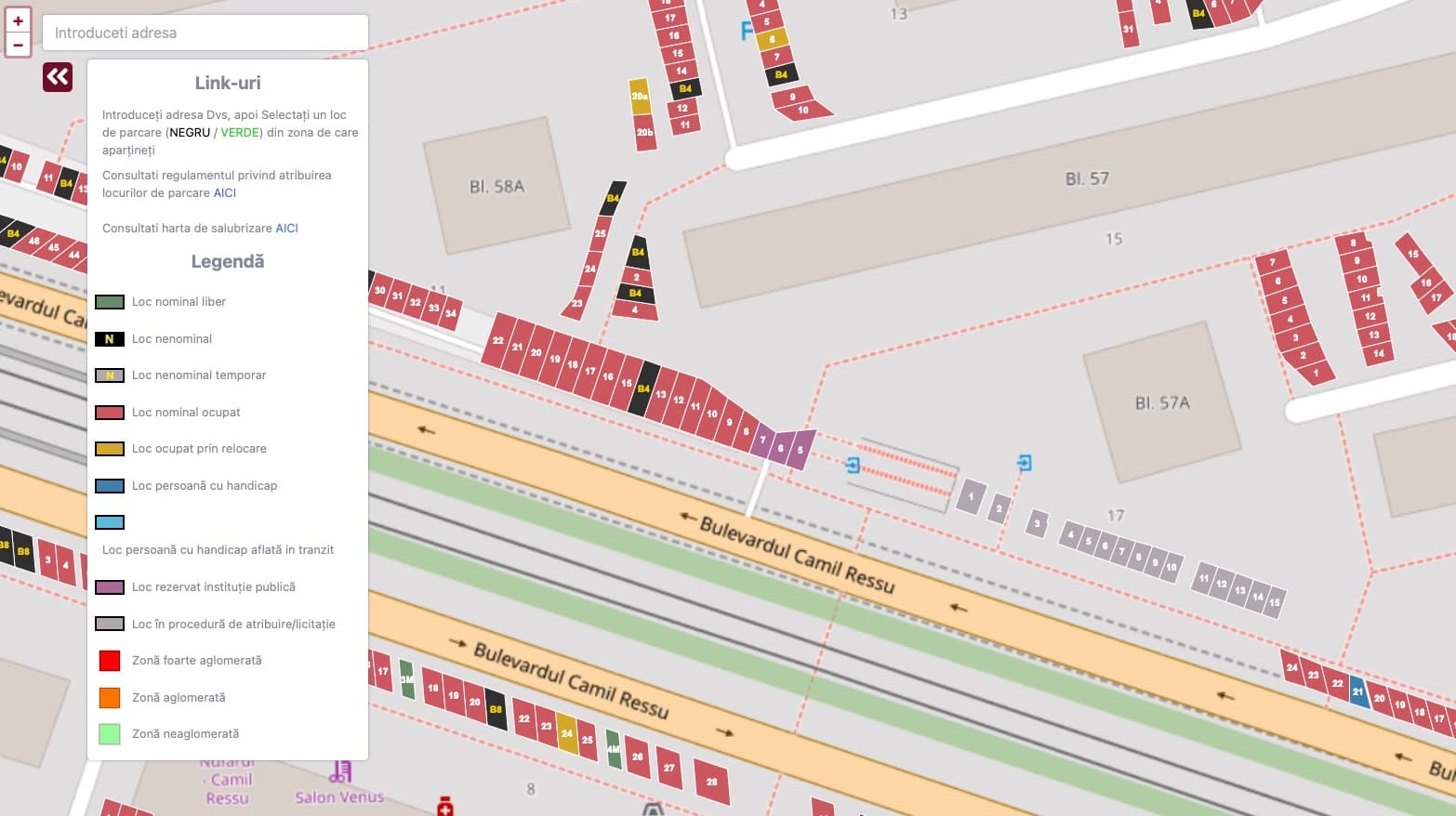Select the blue handicap parking spot 21
1456x816 pixels.
pos(1358,692)
